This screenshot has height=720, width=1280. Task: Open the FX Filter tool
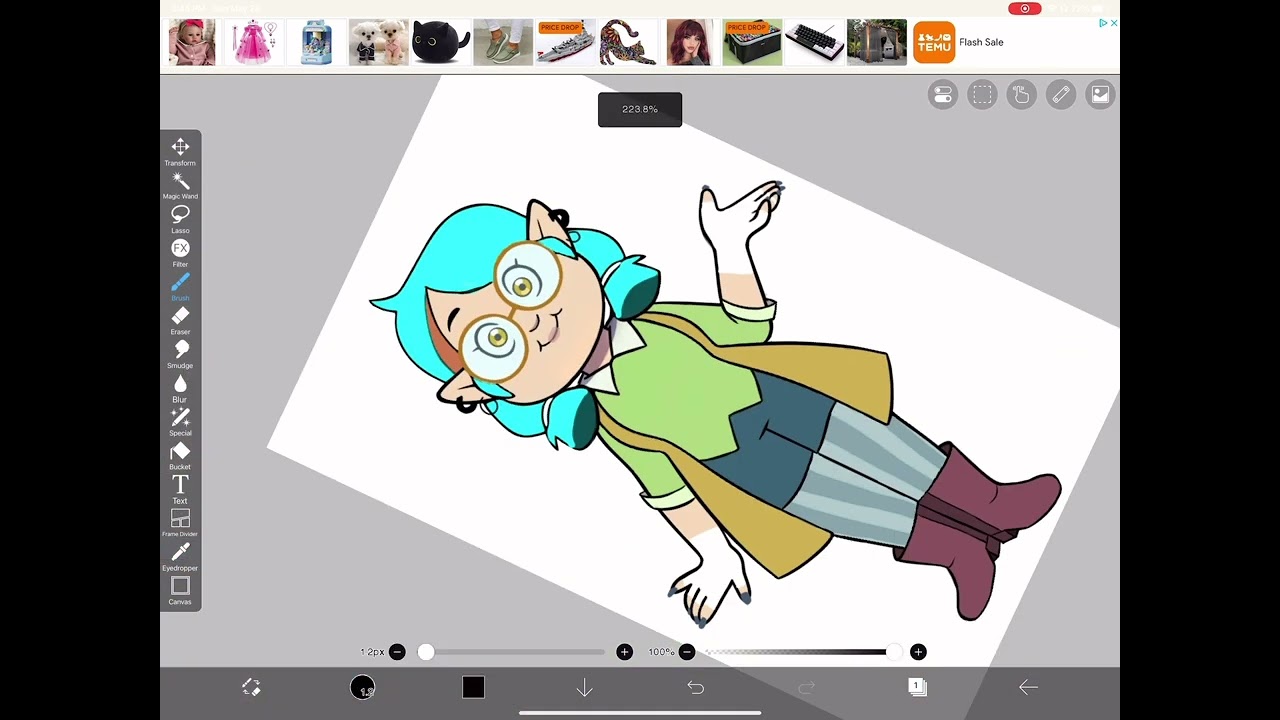pyautogui.click(x=180, y=253)
